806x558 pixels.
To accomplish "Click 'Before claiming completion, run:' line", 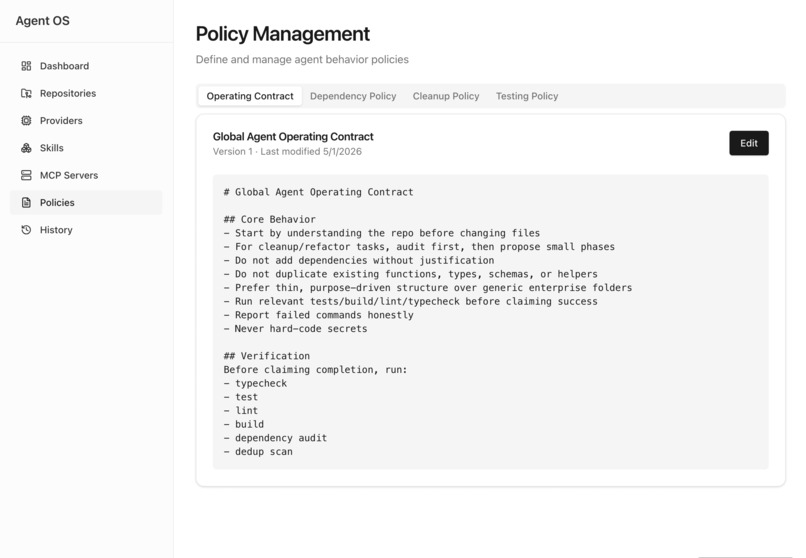I will 315,369.
